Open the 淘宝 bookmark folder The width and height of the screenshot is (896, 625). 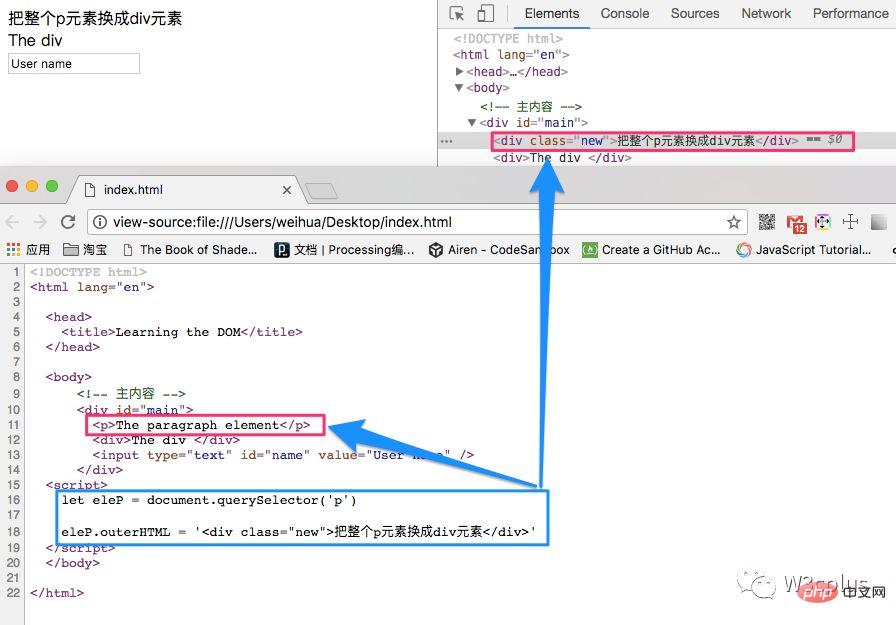pos(85,250)
